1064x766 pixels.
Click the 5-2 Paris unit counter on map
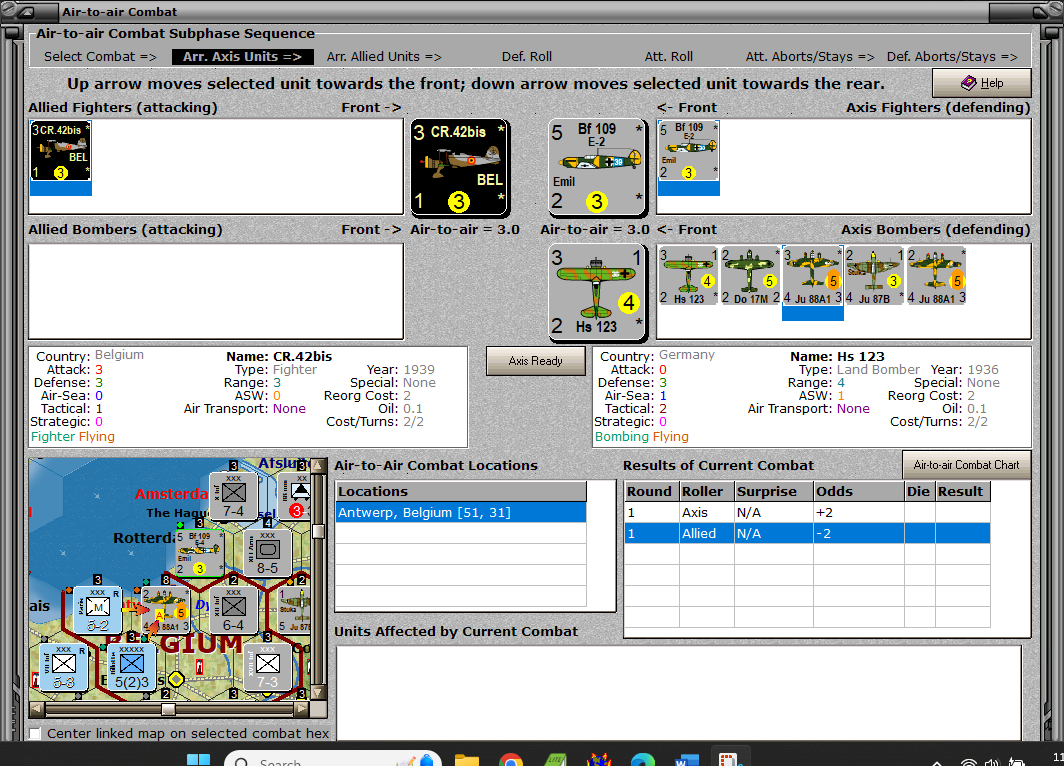(x=97, y=609)
